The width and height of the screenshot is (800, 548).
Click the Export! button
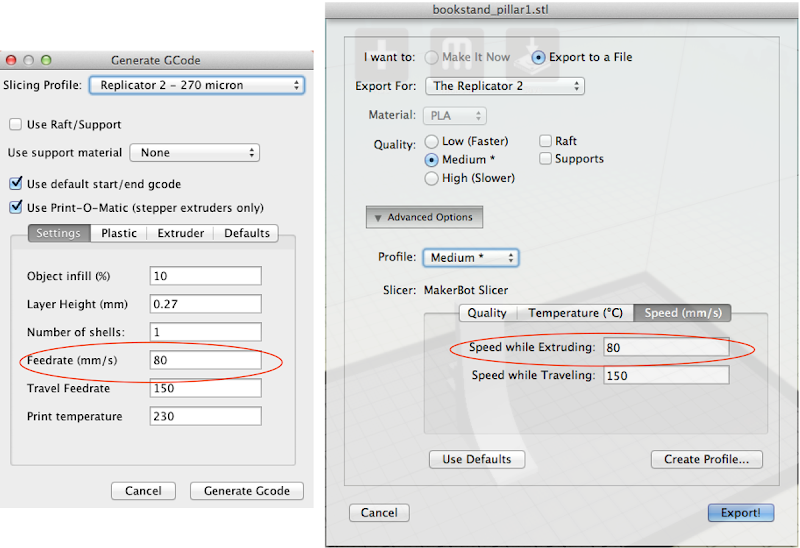coord(741,513)
